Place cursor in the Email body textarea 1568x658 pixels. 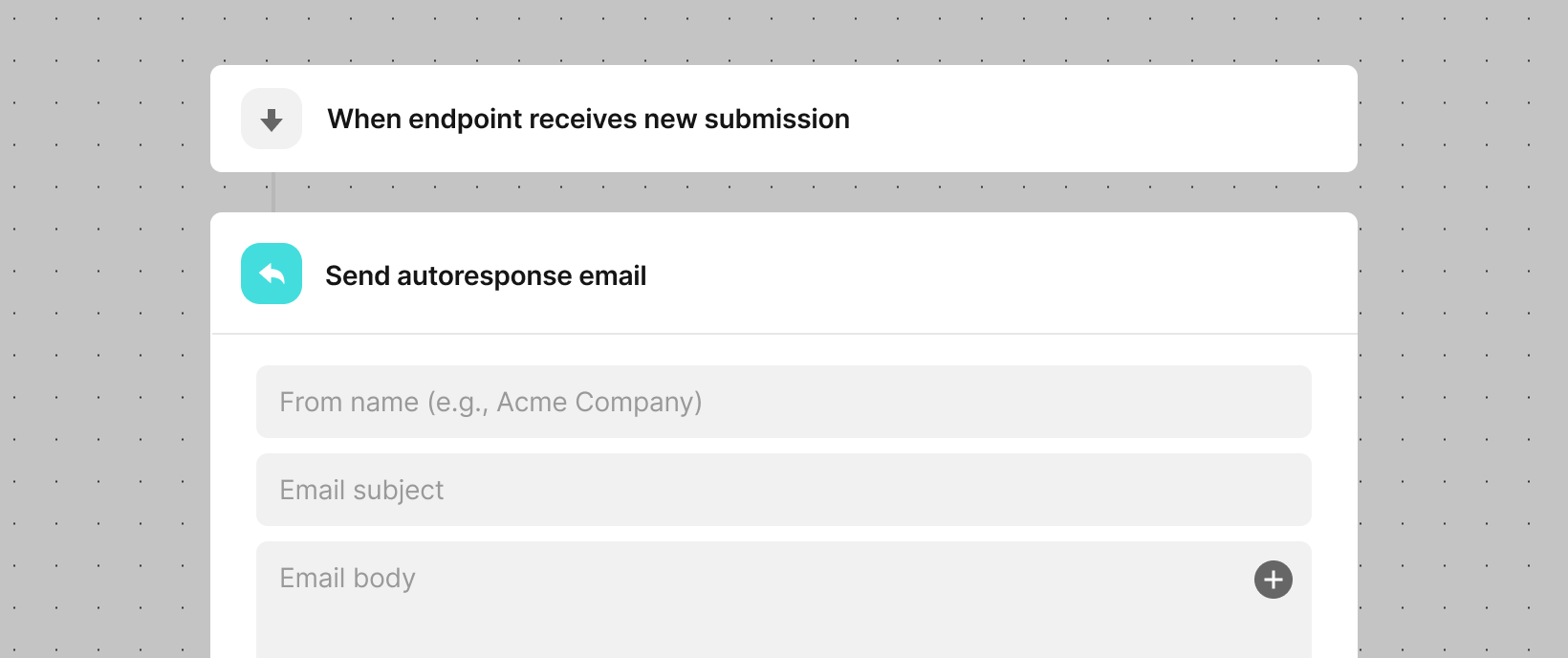pos(765,612)
